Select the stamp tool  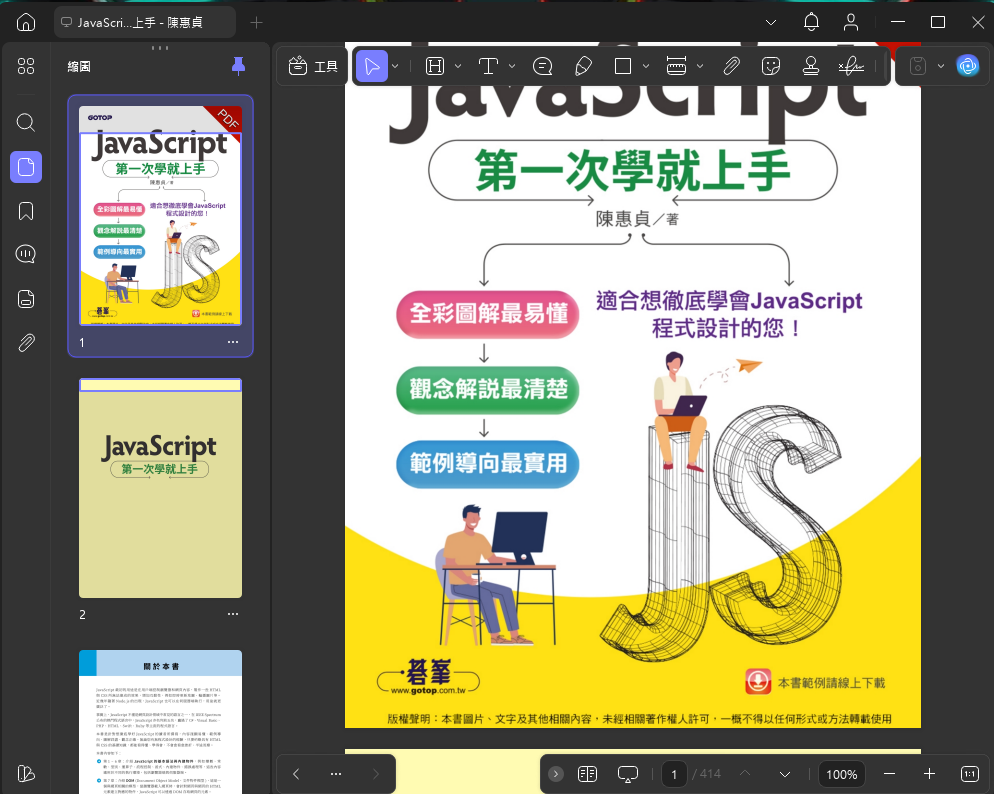coord(811,66)
